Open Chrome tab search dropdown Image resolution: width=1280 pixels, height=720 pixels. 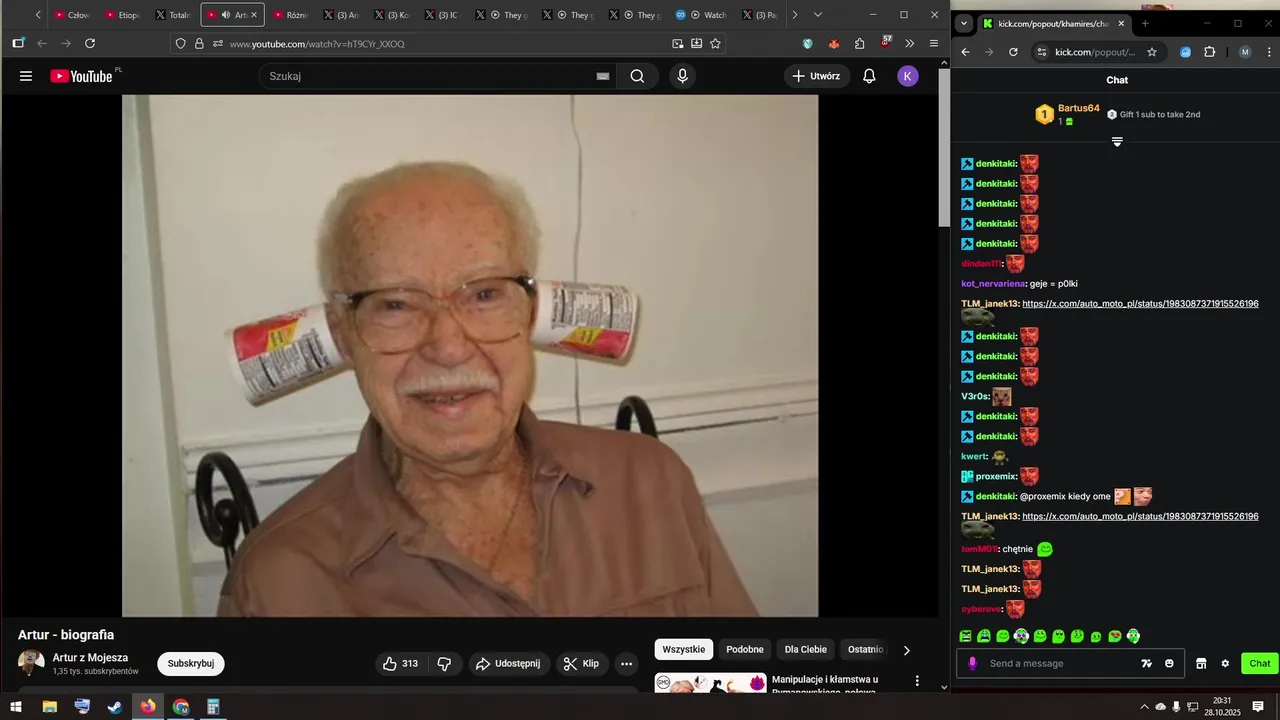[963, 23]
